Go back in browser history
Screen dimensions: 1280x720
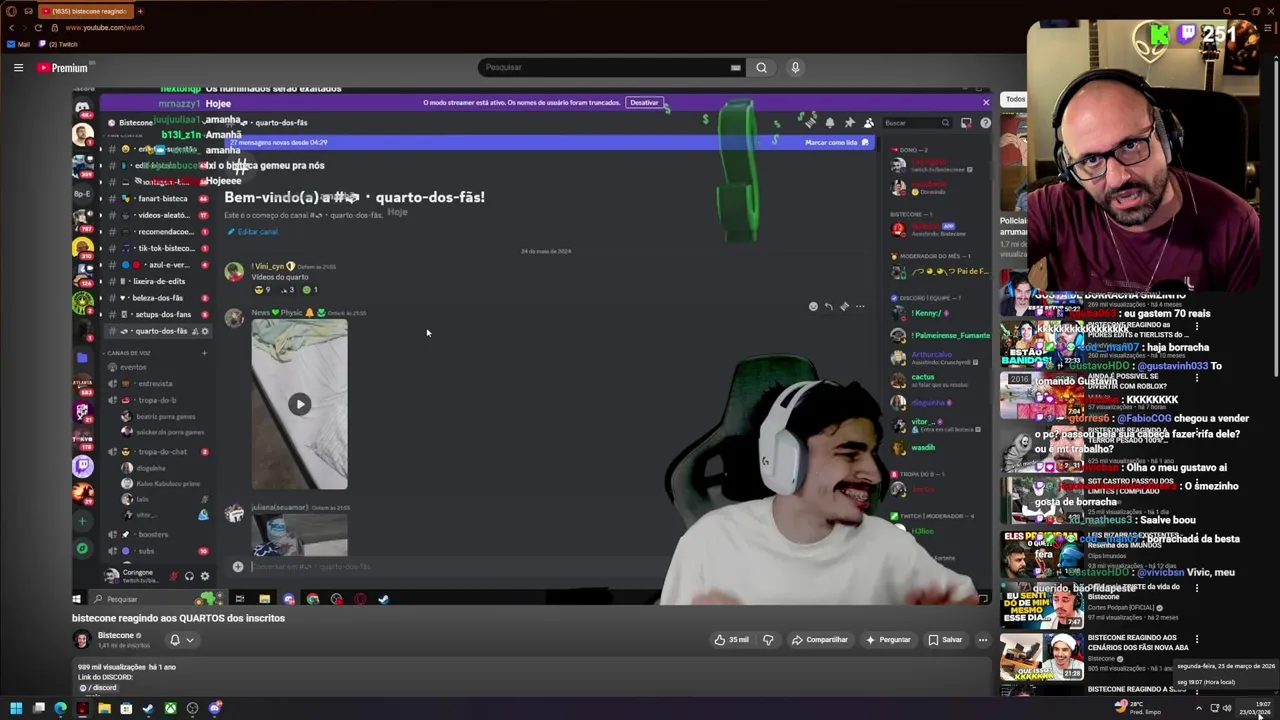[11, 27]
